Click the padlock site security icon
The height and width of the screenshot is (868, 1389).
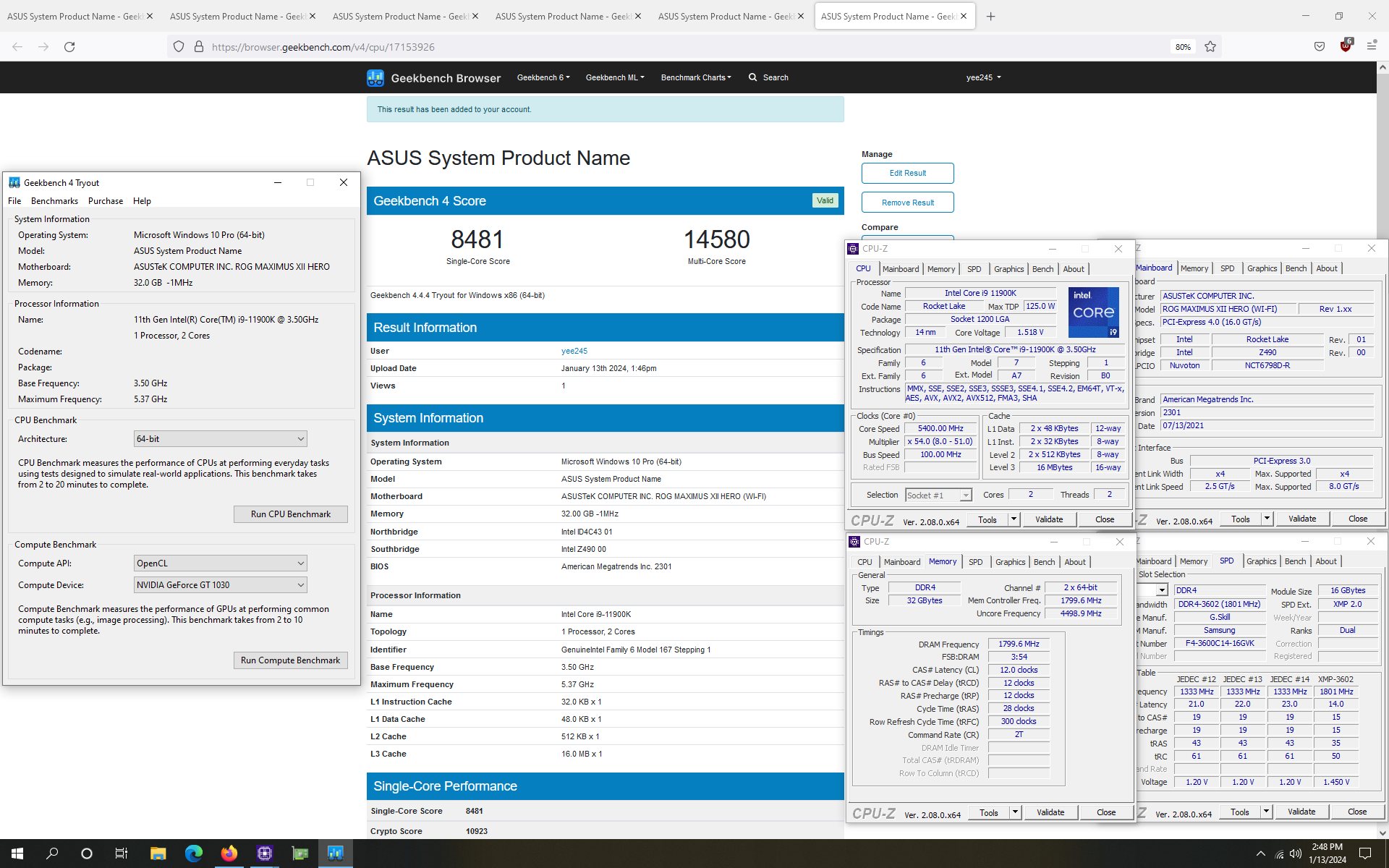click(x=199, y=47)
